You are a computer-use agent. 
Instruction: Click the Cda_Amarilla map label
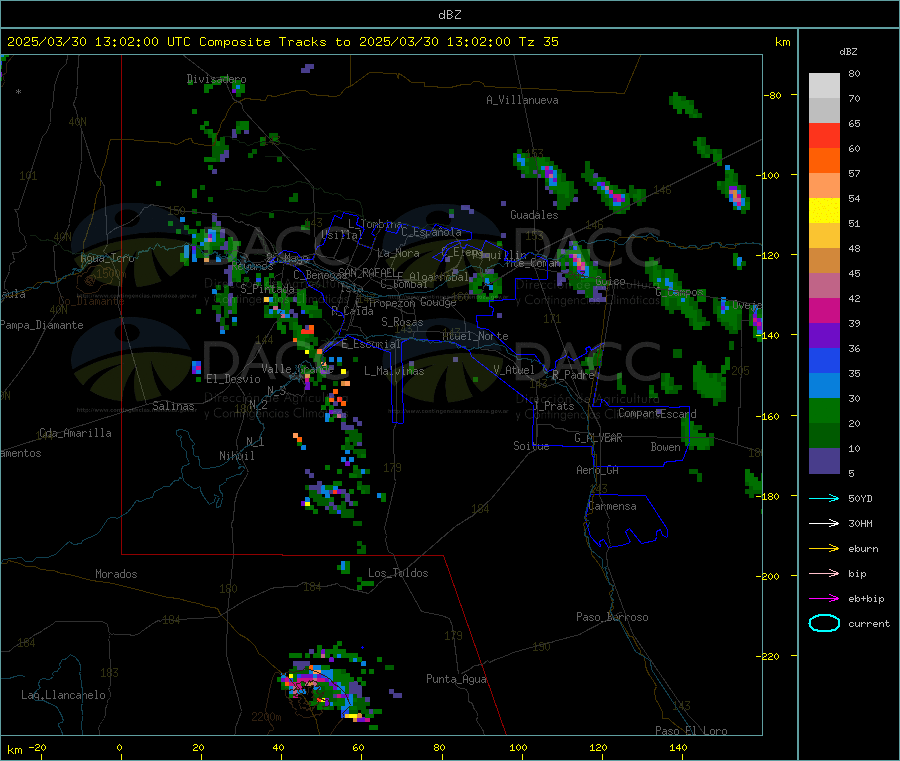[x=75, y=433]
